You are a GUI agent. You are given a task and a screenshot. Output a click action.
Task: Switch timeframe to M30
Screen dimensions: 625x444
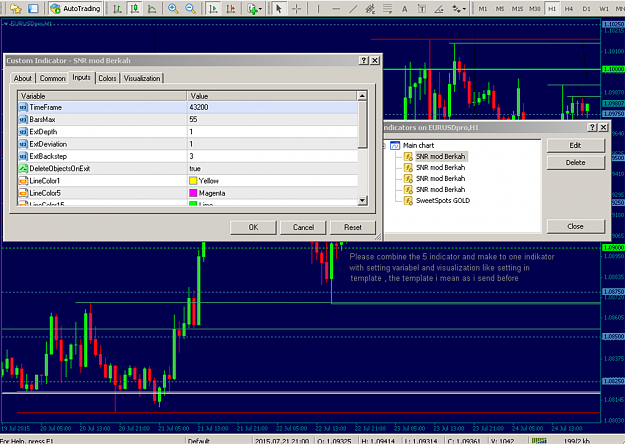[535, 8]
